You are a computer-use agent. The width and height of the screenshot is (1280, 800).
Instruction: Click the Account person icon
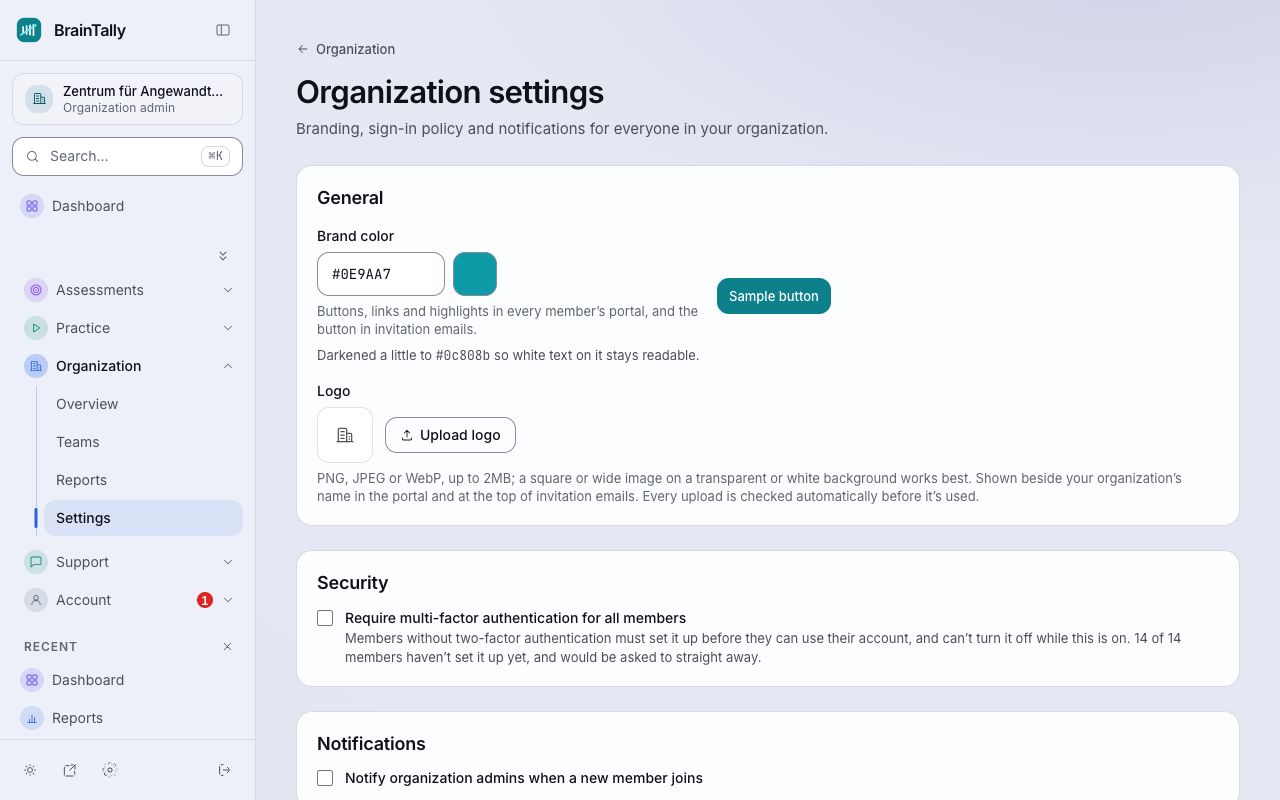[36, 600]
